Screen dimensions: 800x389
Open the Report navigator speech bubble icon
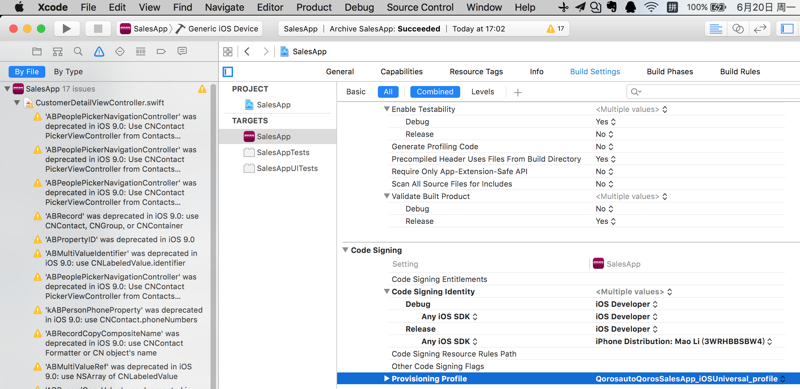[x=182, y=52]
